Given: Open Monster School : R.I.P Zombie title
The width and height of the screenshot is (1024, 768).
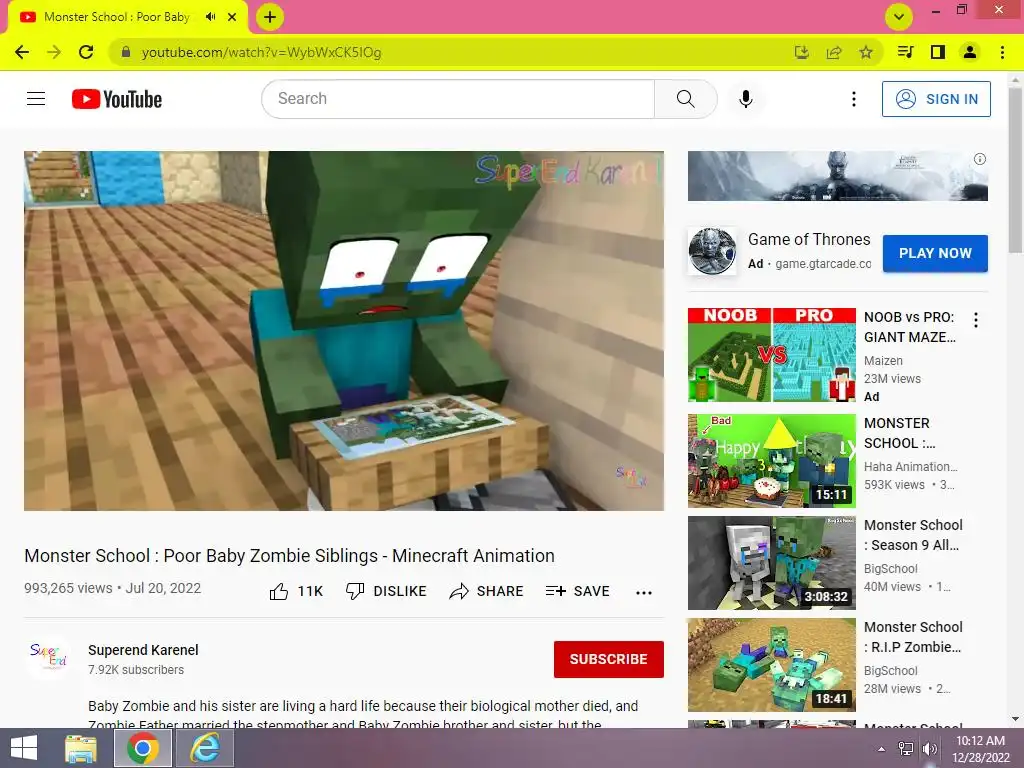Looking at the screenshot, I should 913,637.
